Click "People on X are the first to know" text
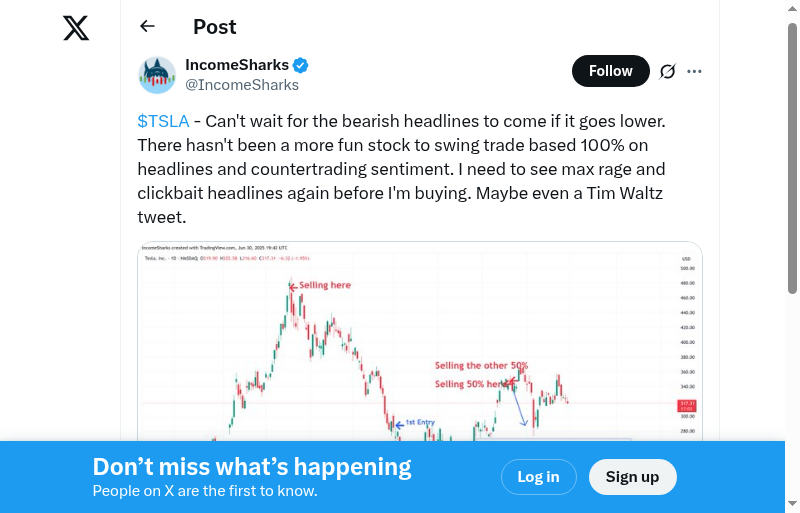This screenshot has width=800, height=513. pos(205,491)
